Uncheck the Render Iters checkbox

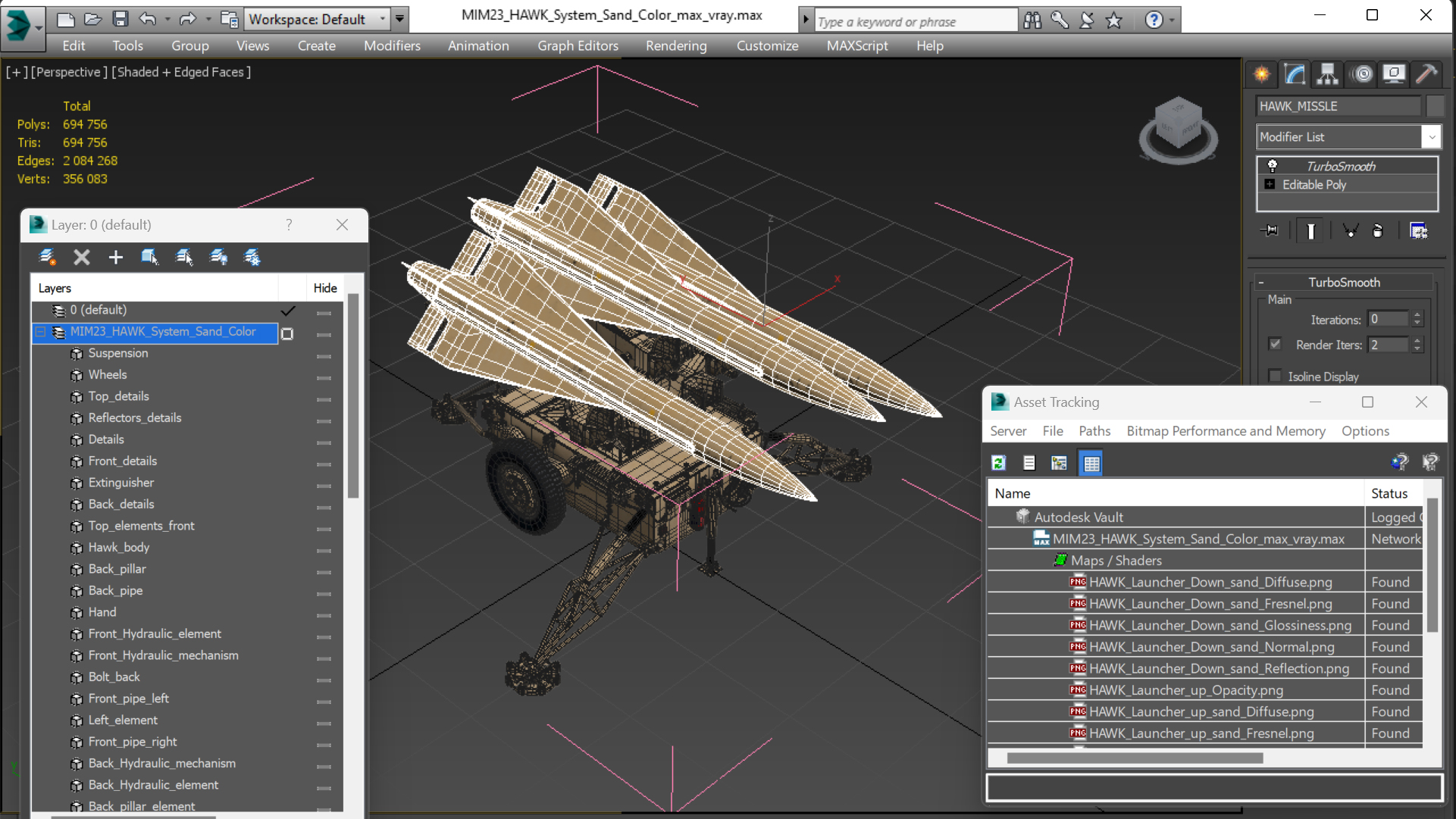(1275, 344)
